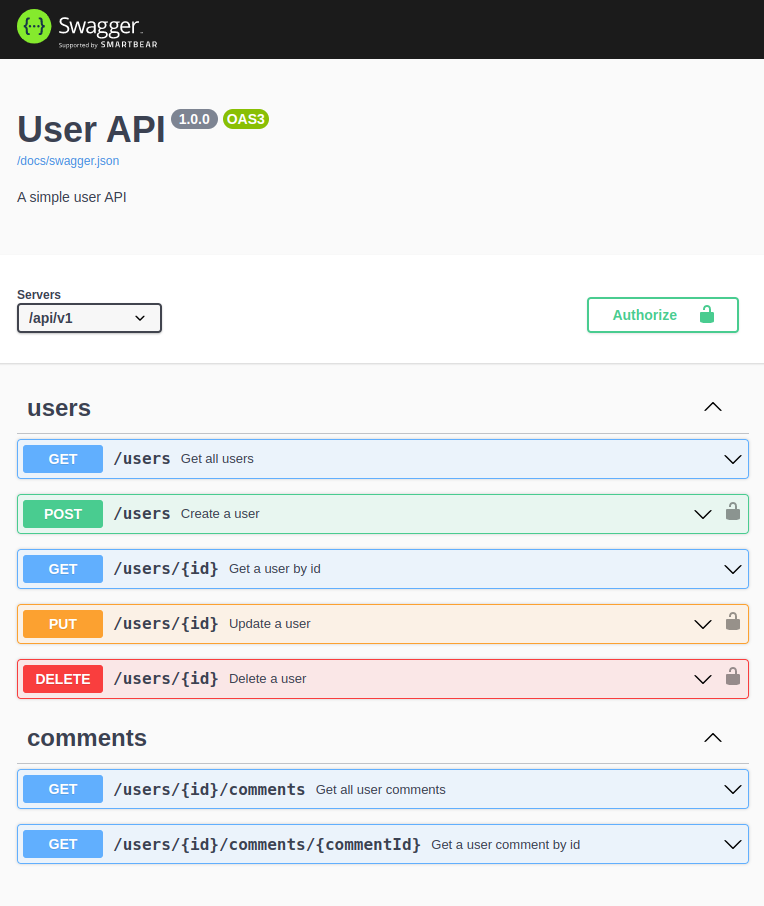The width and height of the screenshot is (764, 906).
Task: Click the GET badge on /users endpoint
Action: tap(62, 458)
